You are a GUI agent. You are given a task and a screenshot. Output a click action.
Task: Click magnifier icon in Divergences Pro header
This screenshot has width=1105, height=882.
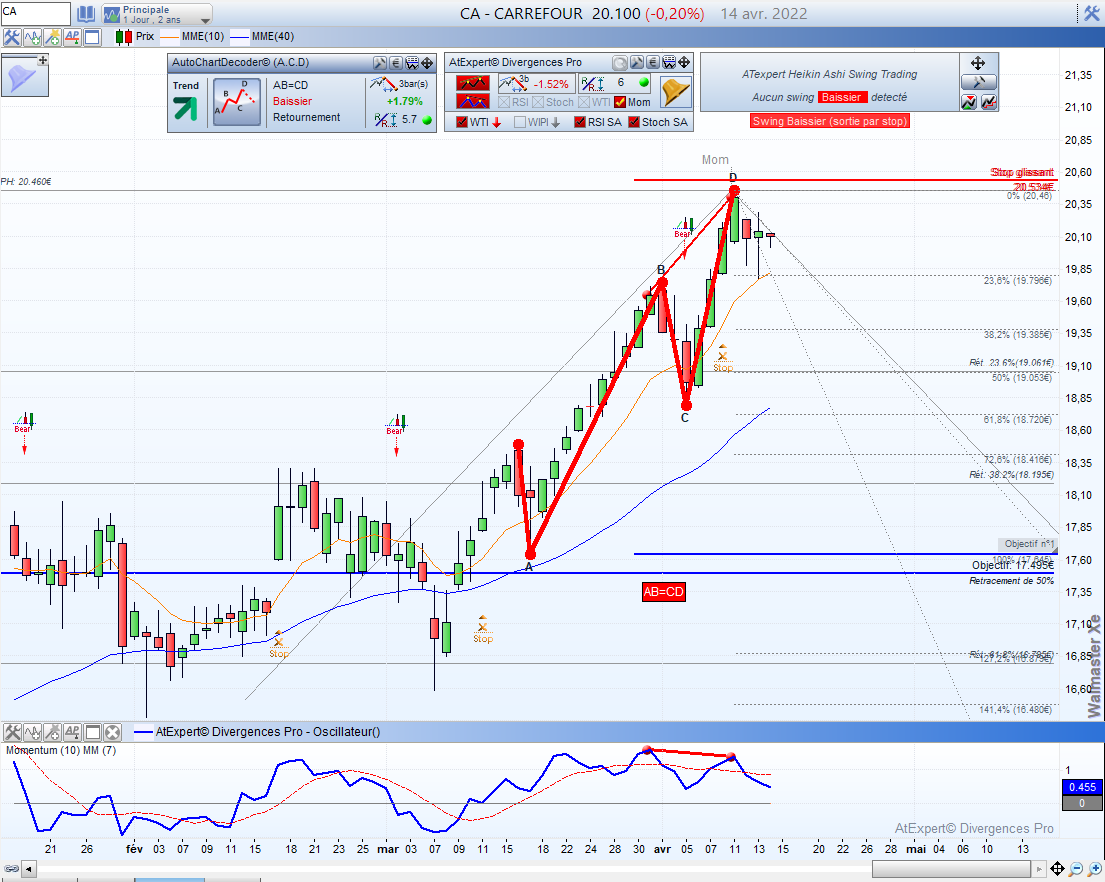tap(619, 63)
